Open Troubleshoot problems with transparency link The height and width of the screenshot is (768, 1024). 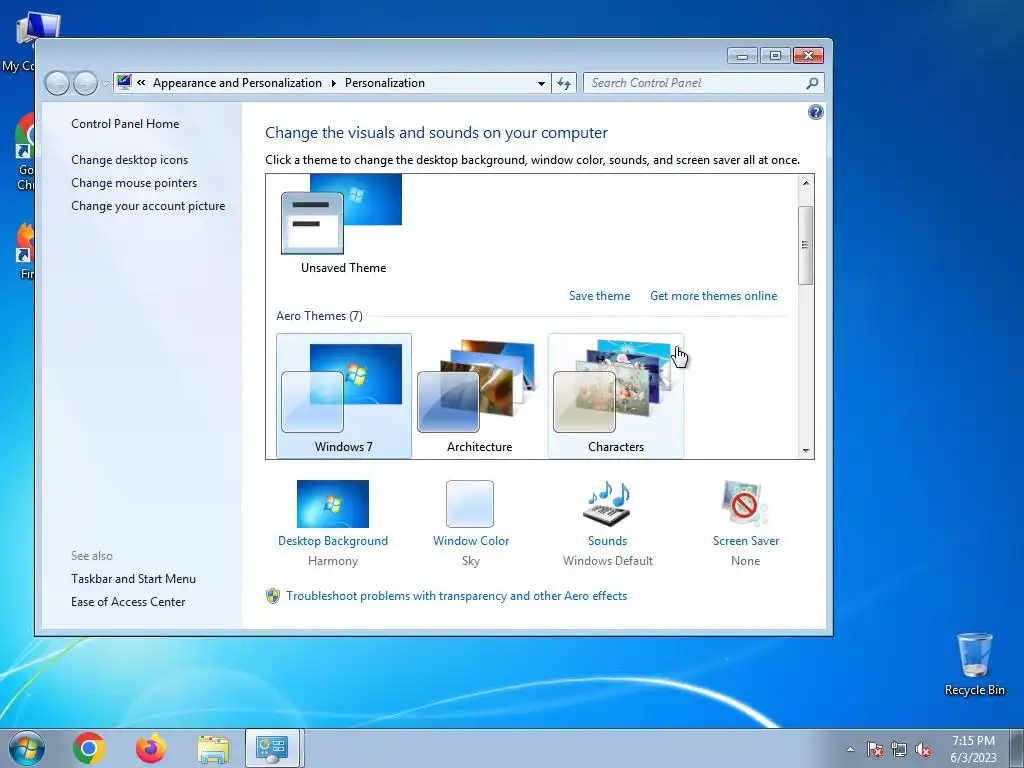(456, 596)
